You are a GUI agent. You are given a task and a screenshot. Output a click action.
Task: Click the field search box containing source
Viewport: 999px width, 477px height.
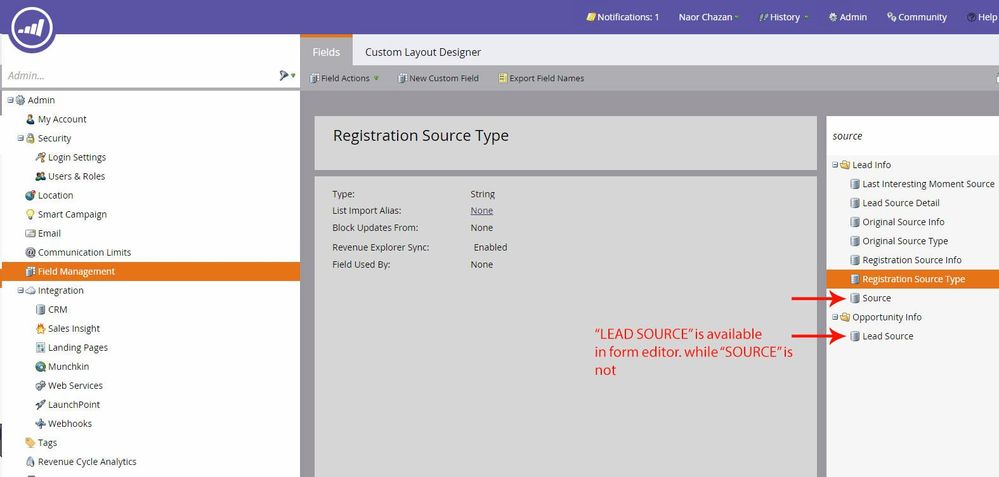click(x=910, y=136)
